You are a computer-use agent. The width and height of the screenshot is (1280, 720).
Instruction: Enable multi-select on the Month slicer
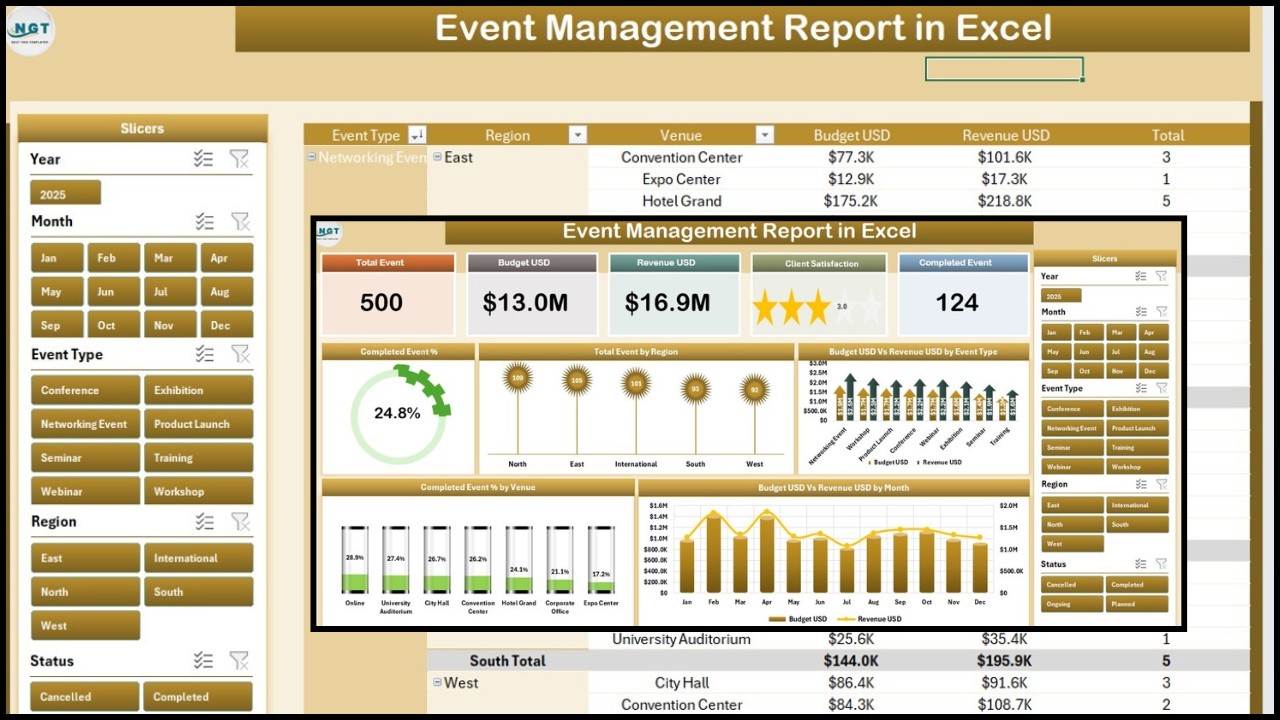point(204,221)
